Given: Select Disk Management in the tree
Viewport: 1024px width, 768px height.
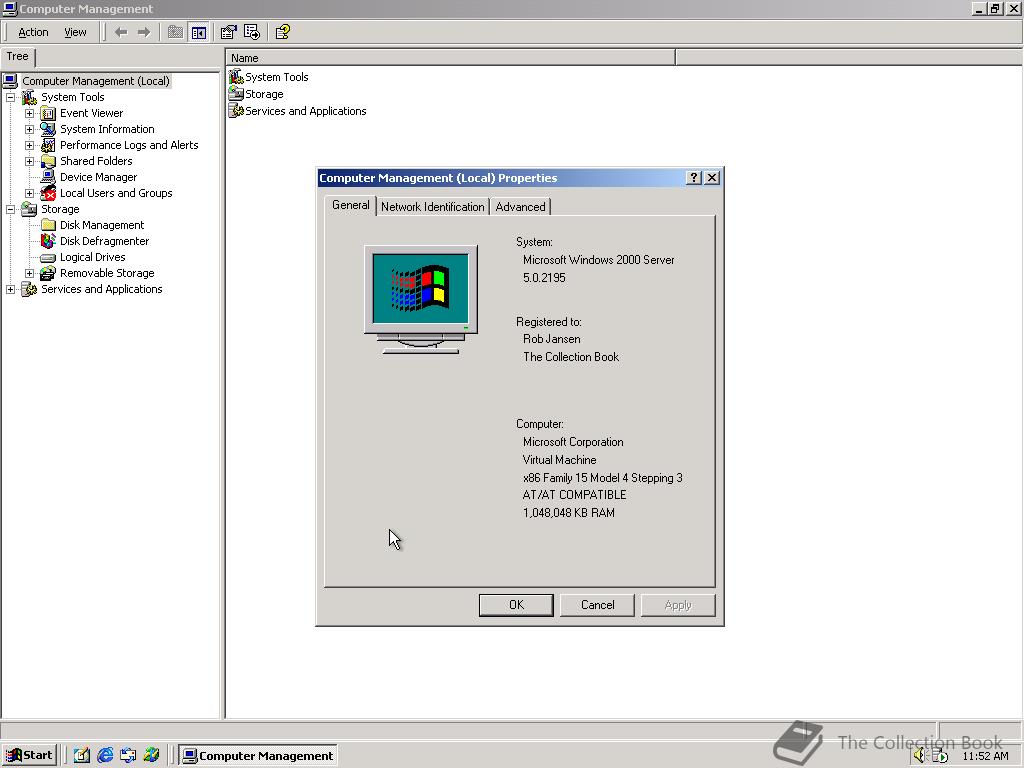Looking at the screenshot, I should [x=102, y=225].
